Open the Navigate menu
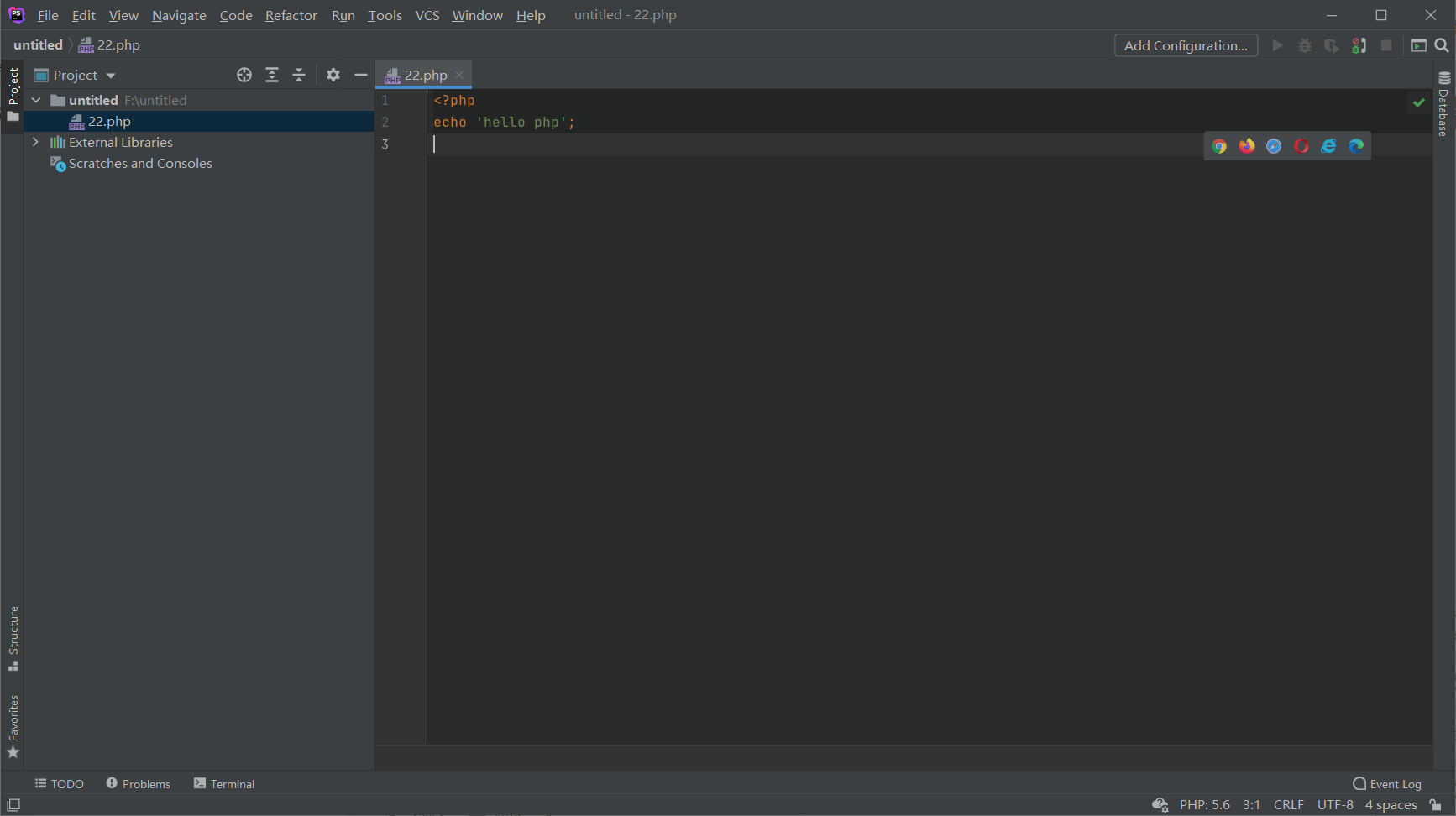This screenshot has width=1456, height=816. pyautogui.click(x=179, y=15)
